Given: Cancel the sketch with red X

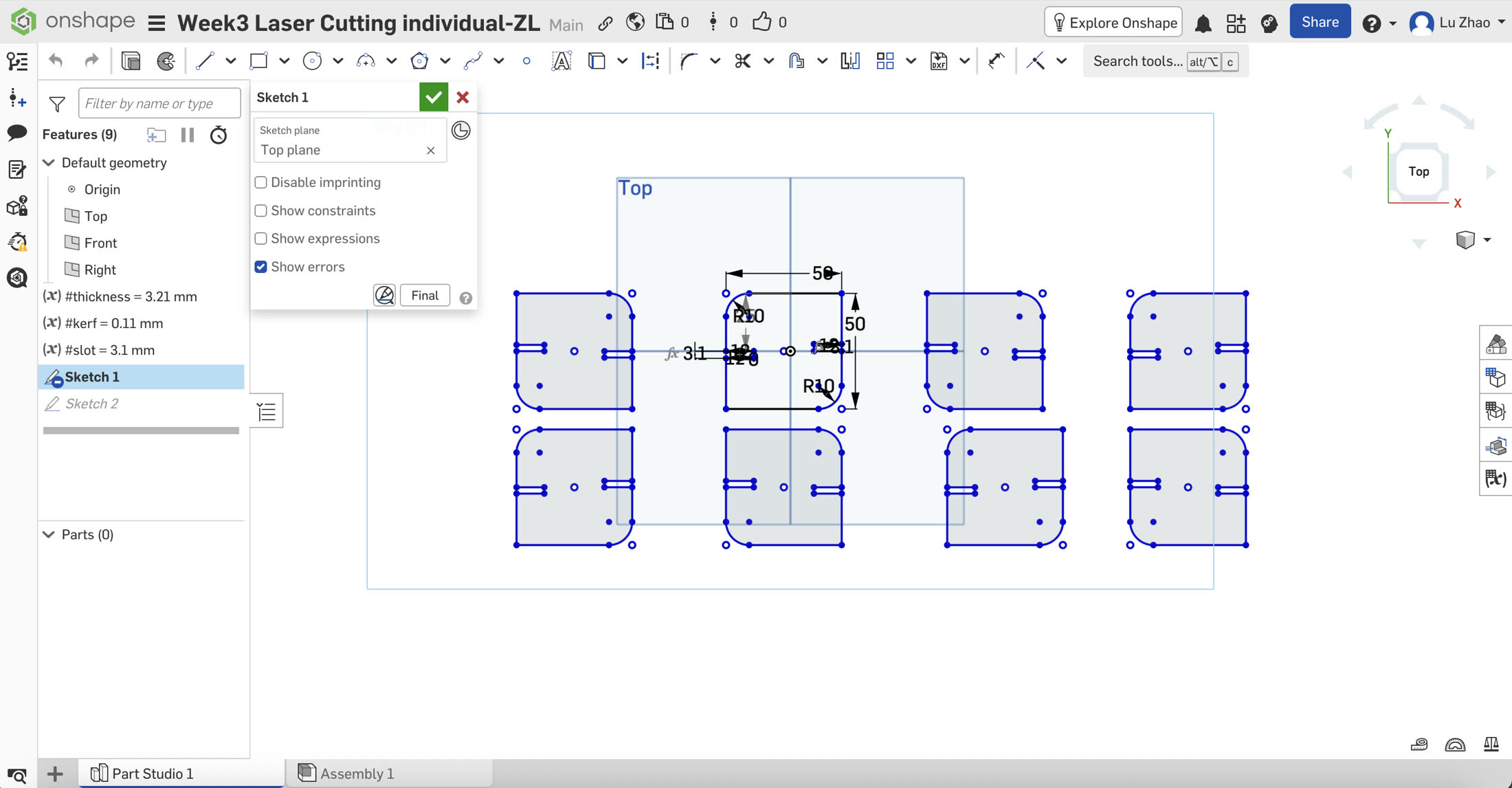Looking at the screenshot, I should point(463,97).
